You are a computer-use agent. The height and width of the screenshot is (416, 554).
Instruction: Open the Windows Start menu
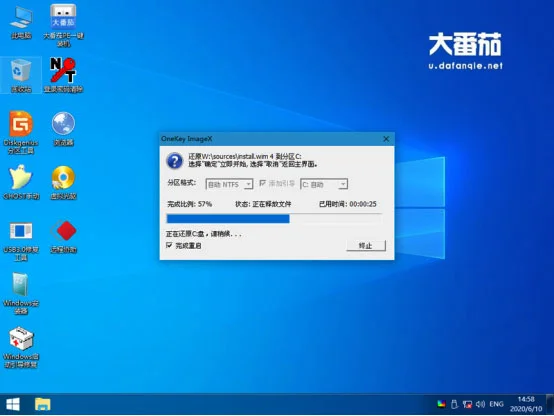(x=13, y=404)
